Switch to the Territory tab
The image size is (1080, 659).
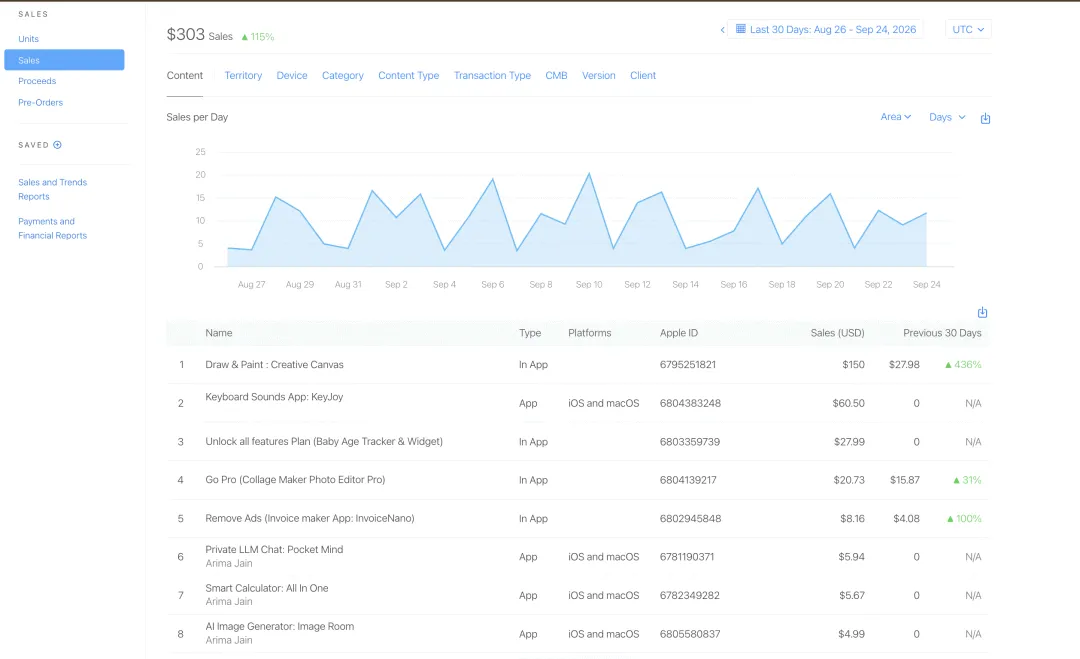(243, 76)
